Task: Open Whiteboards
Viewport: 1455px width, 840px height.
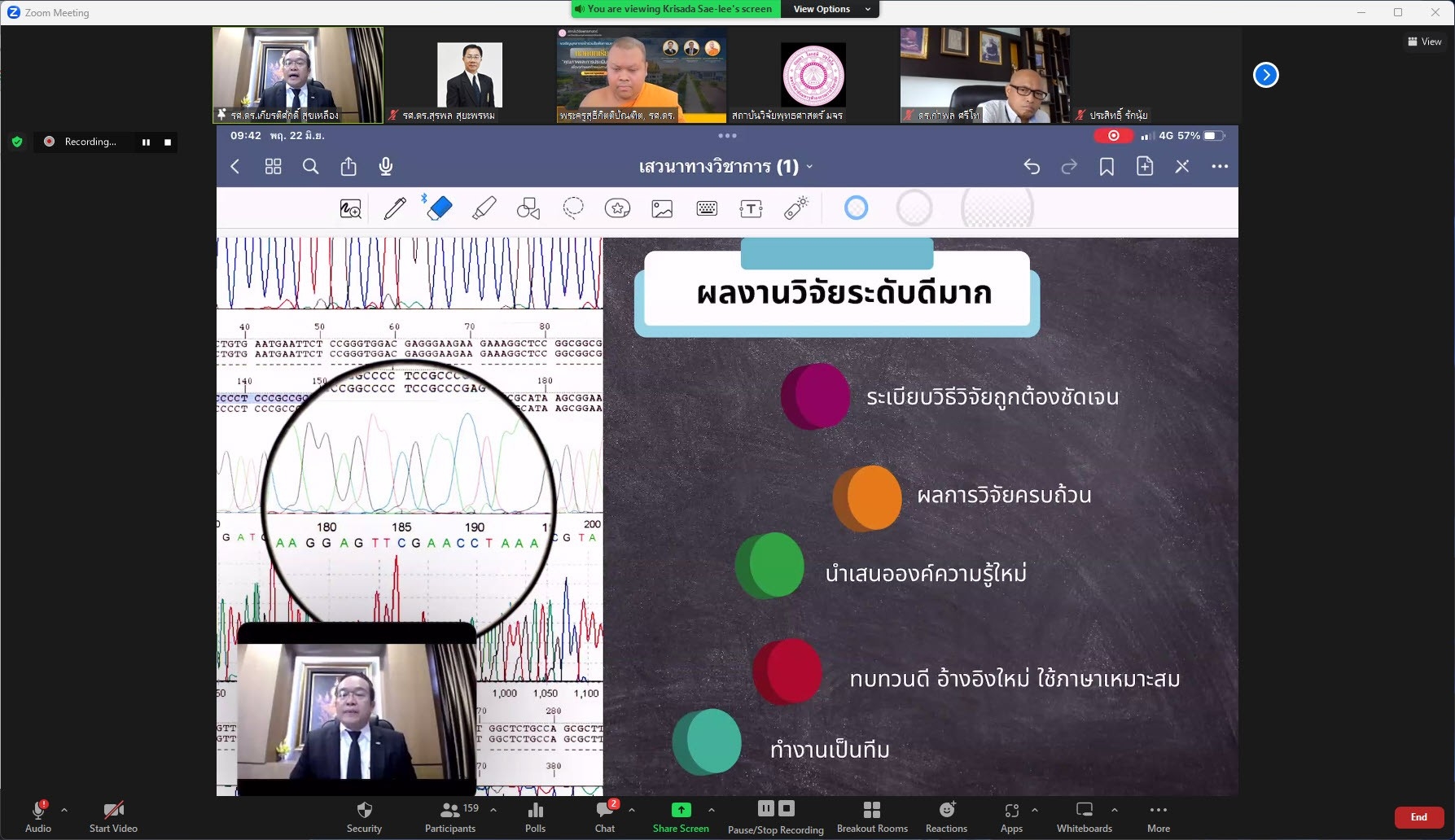Action: pos(1085,817)
